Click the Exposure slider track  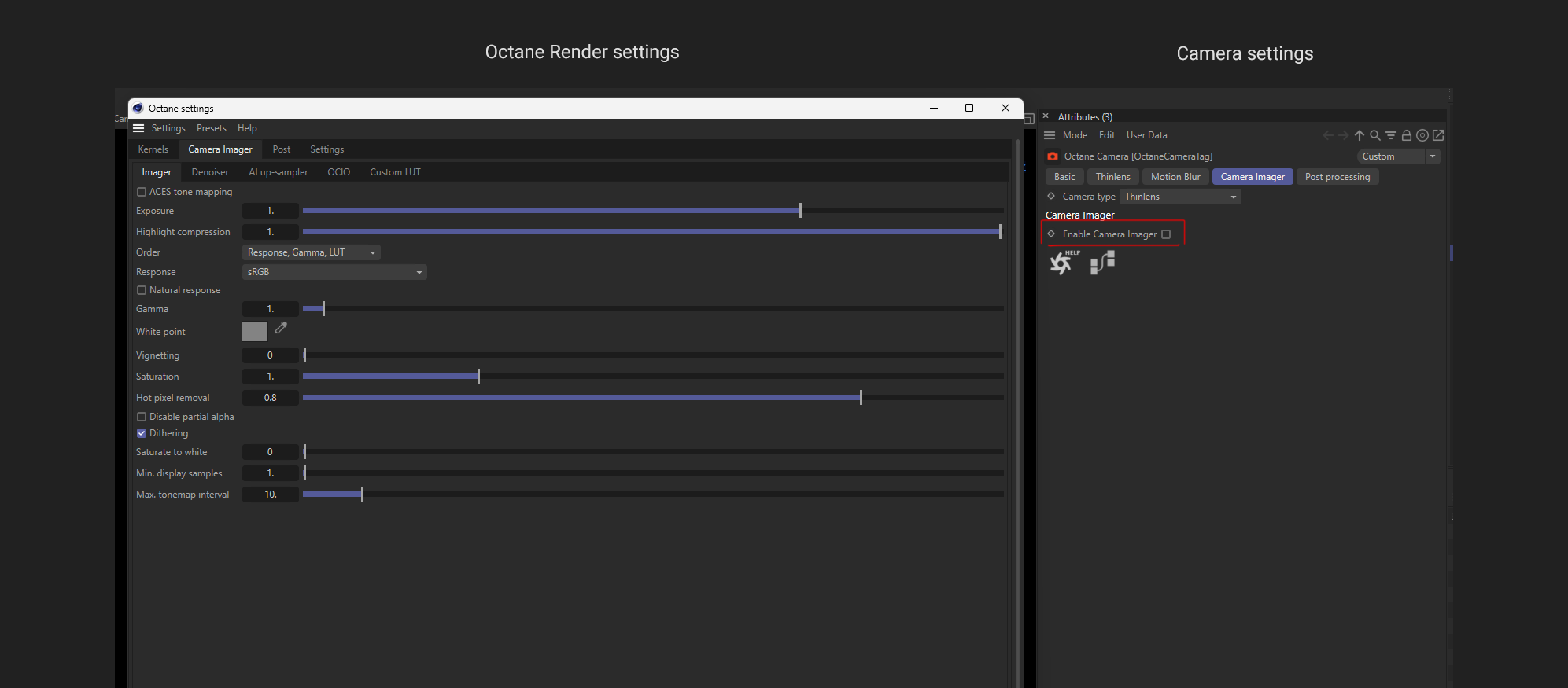point(653,211)
